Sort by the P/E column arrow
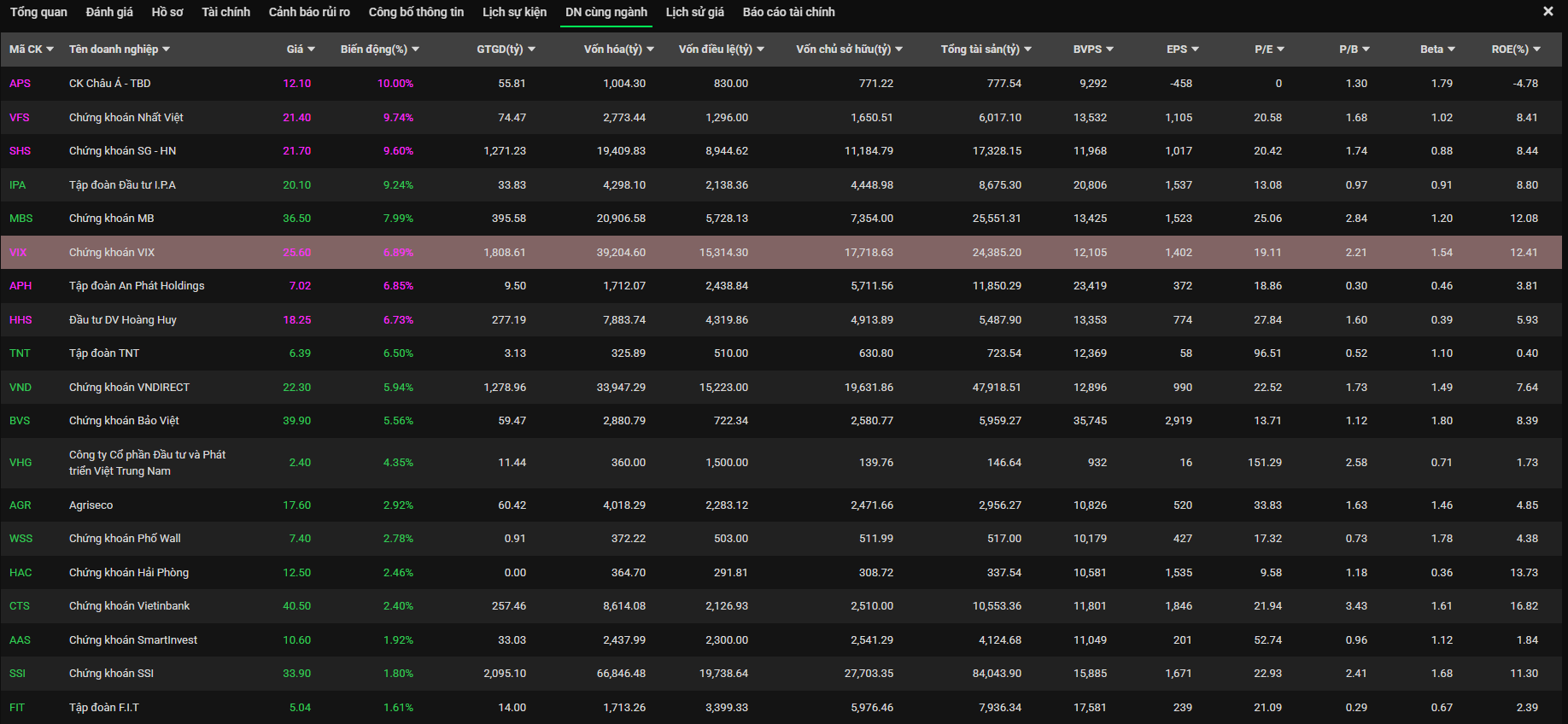The height and width of the screenshot is (724, 1568). point(1280,50)
